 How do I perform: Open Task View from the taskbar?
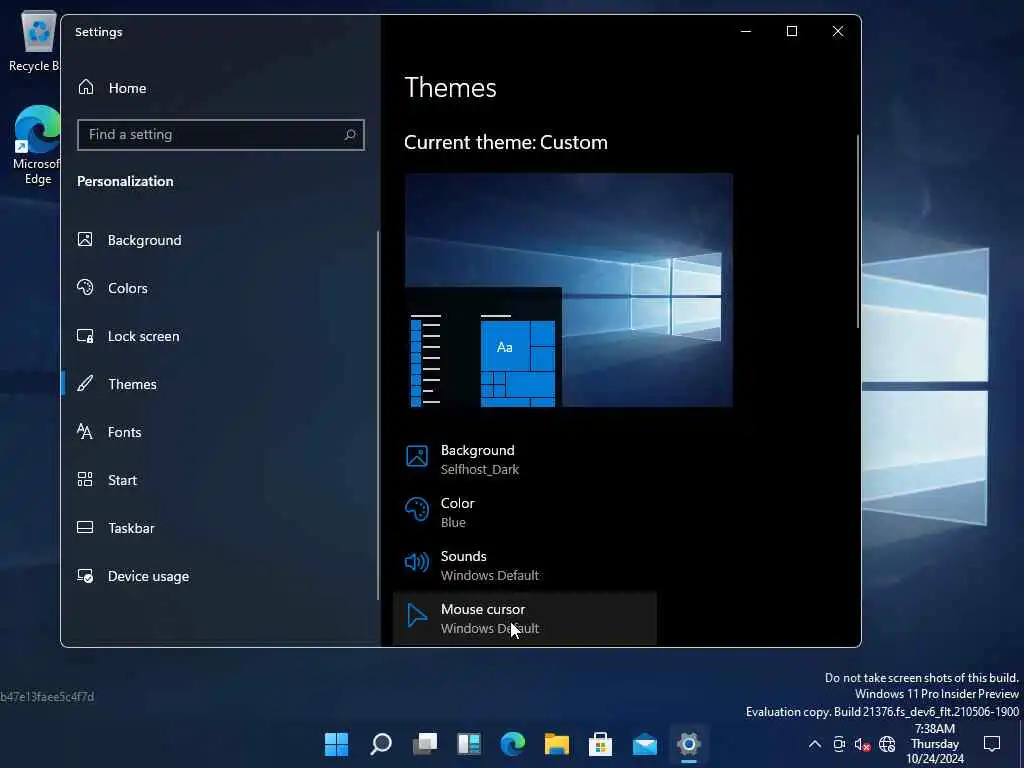[x=424, y=744]
